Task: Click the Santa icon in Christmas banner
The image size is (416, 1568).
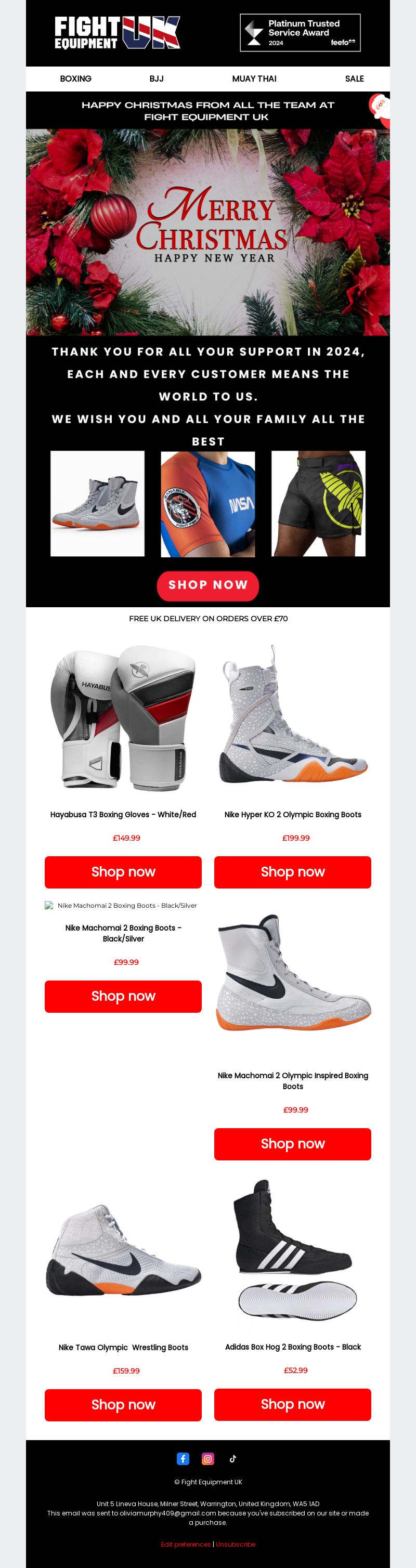Action: click(x=379, y=110)
